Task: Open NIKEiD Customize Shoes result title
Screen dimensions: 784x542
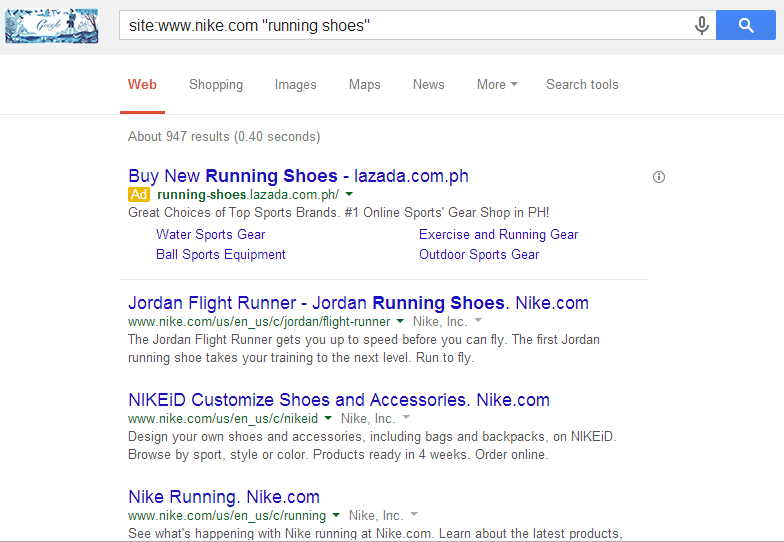Action: 339,400
